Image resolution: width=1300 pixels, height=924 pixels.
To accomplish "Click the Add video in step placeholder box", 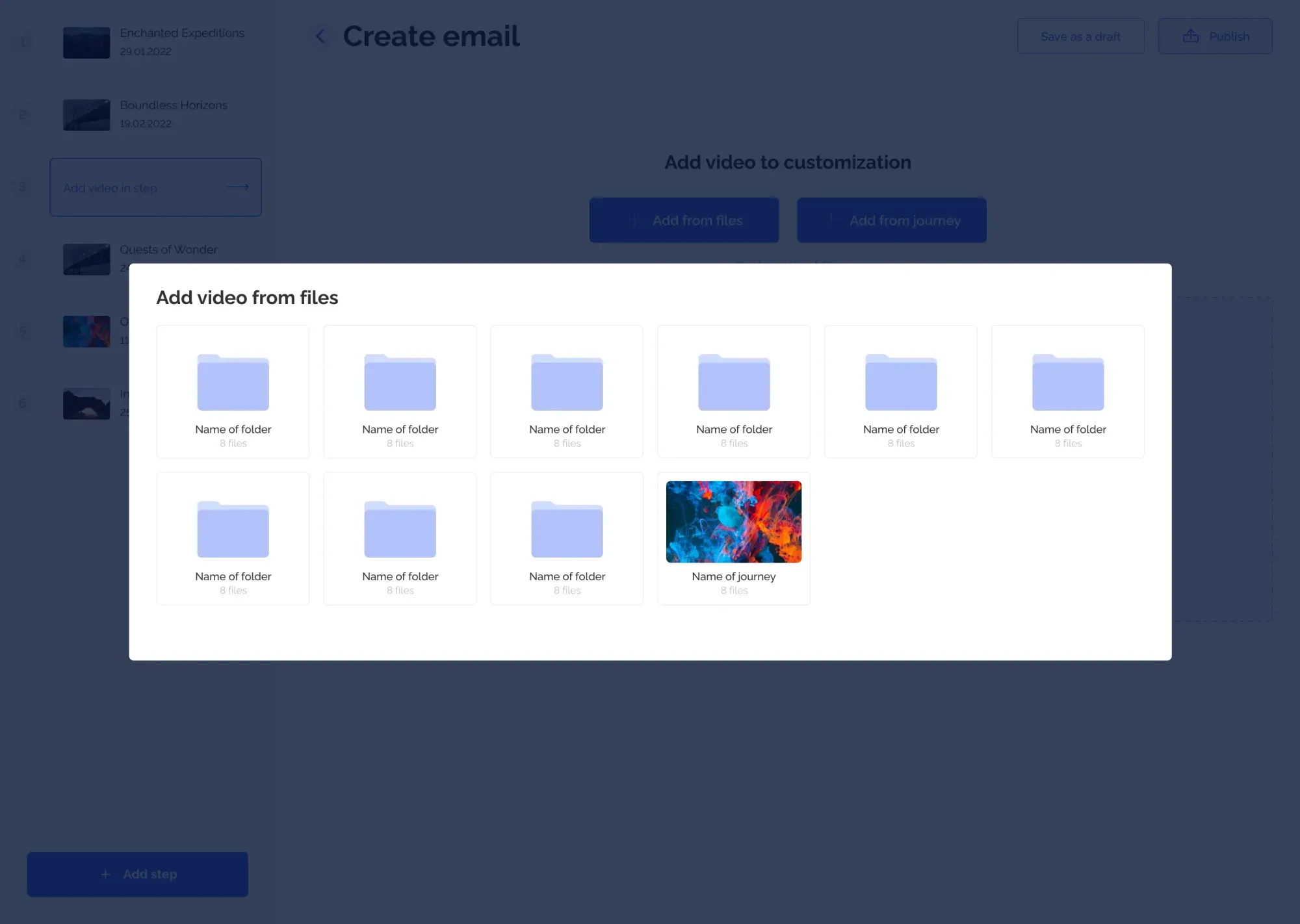I will [x=155, y=187].
